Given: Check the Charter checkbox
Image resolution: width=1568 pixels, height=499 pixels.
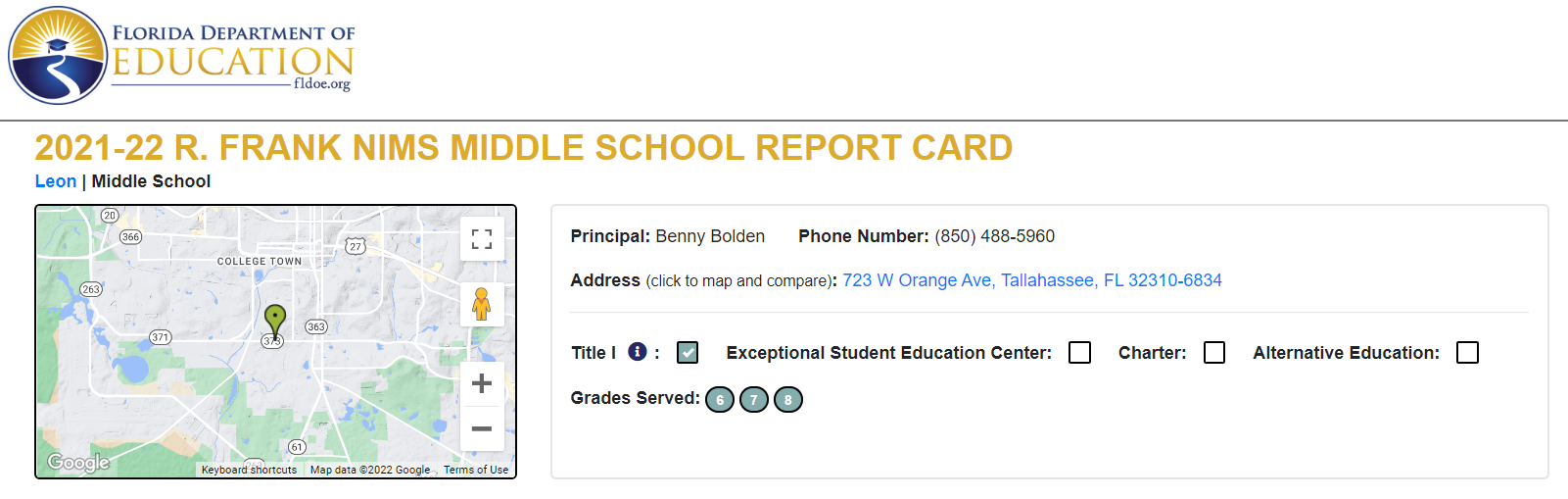Looking at the screenshot, I should 1214,352.
